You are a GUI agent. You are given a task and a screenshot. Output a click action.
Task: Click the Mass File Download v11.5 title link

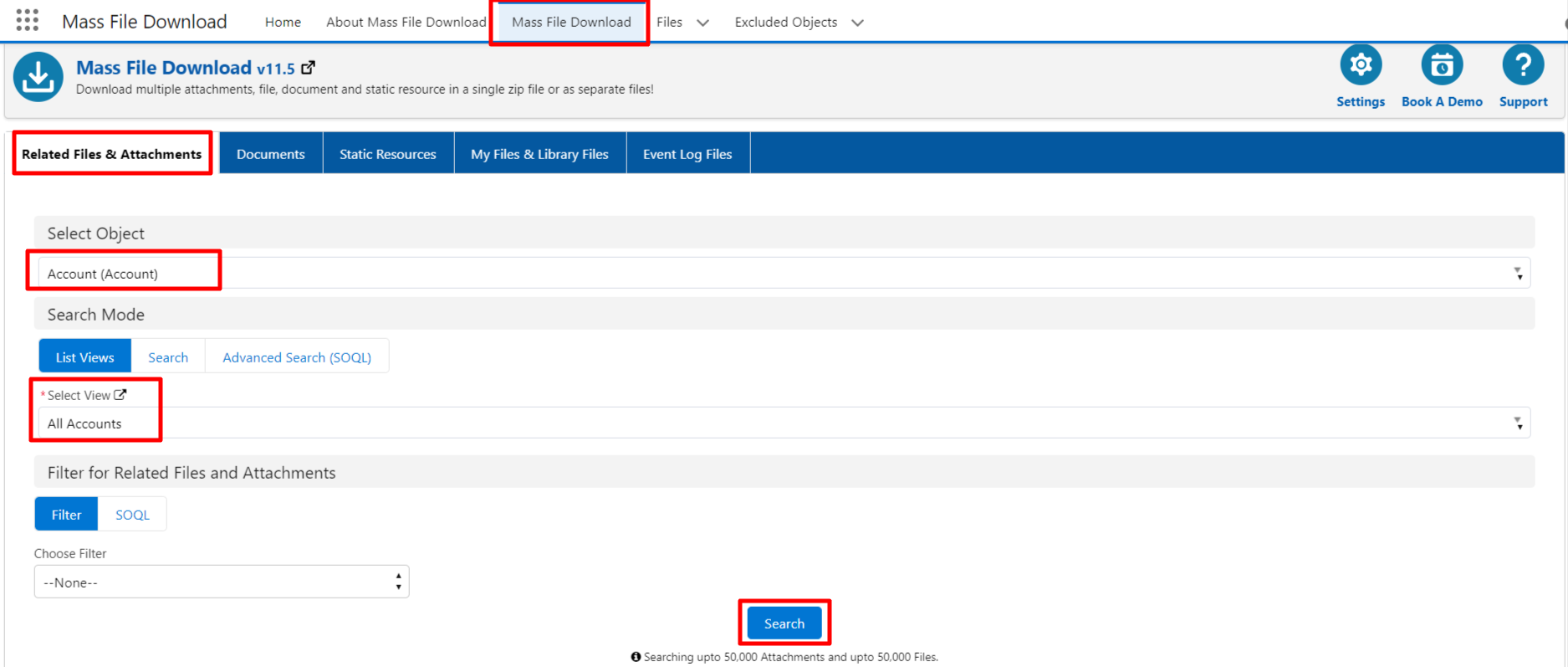186,68
